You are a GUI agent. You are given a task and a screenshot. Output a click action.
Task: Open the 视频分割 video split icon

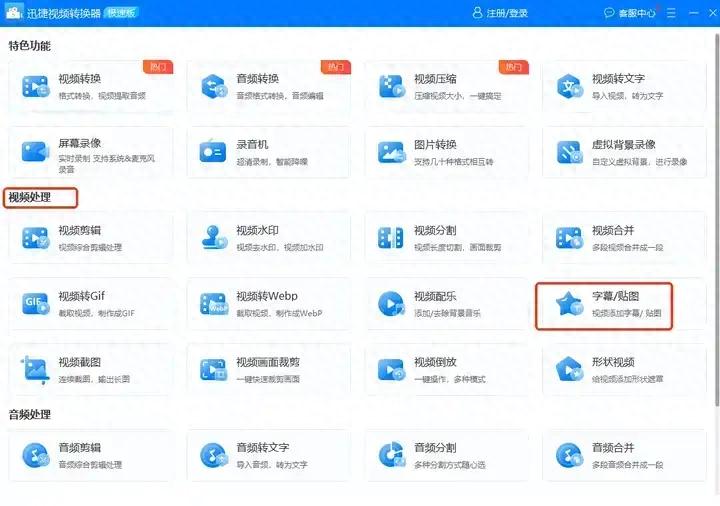pyautogui.click(x=391, y=238)
